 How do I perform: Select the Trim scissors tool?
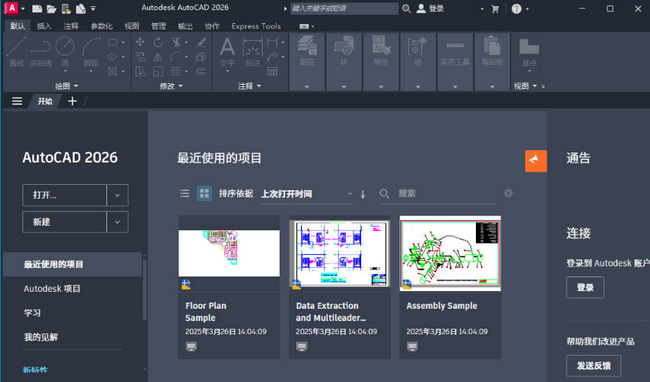click(176, 42)
